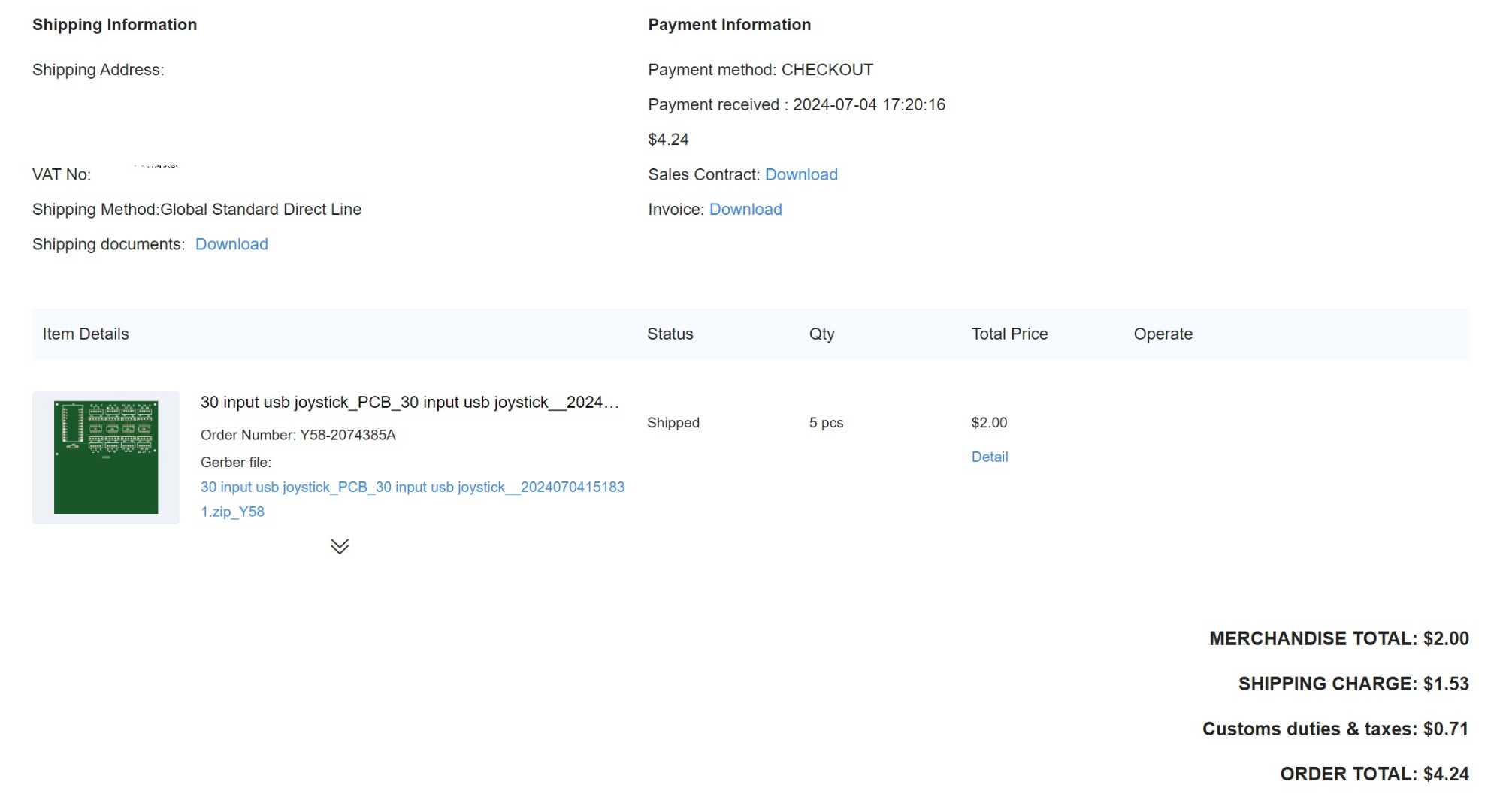Click the Qty column header
Viewport: 1503px width, 812px height.
point(821,334)
